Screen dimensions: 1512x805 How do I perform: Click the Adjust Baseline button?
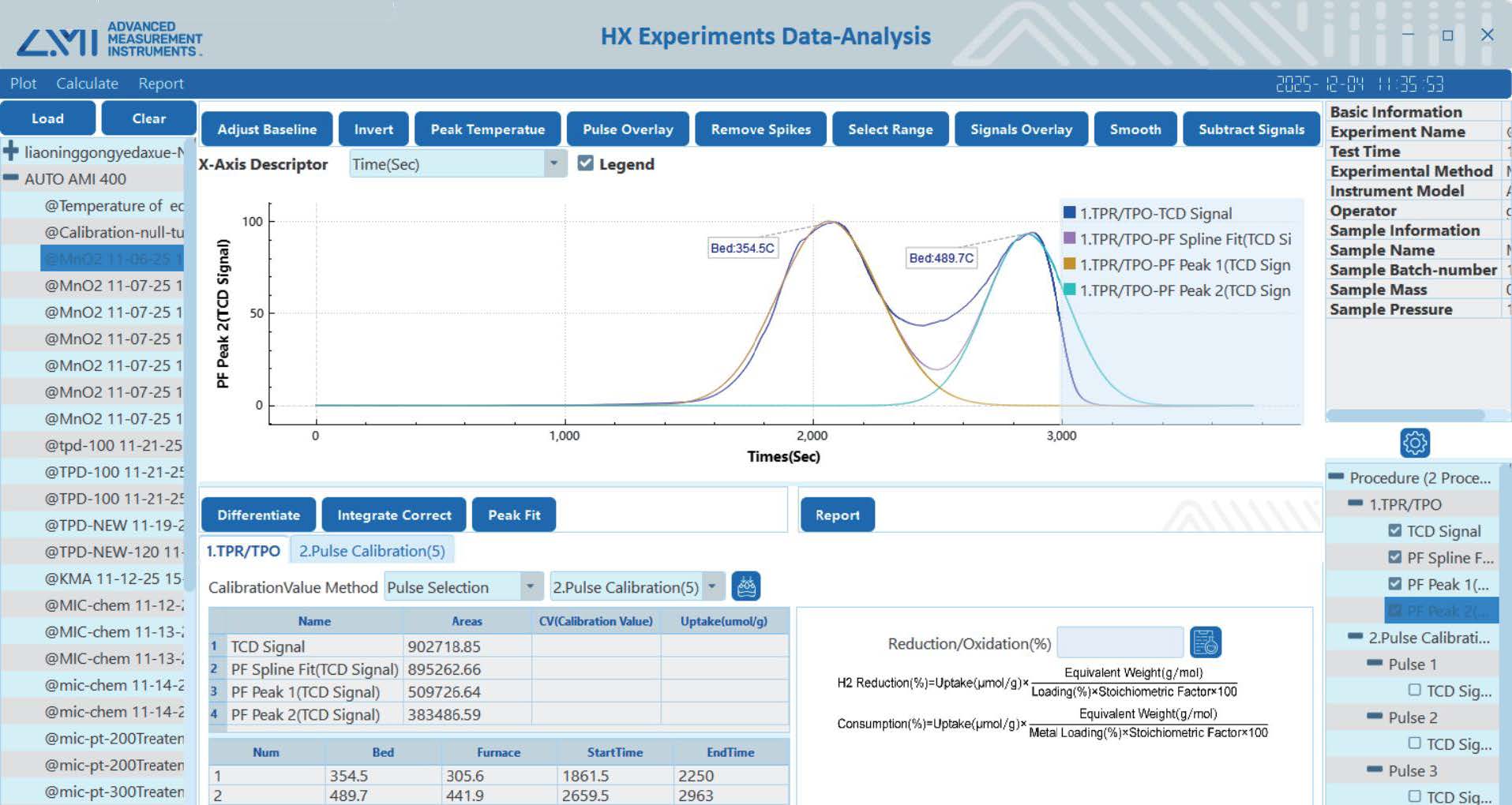[x=267, y=129]
